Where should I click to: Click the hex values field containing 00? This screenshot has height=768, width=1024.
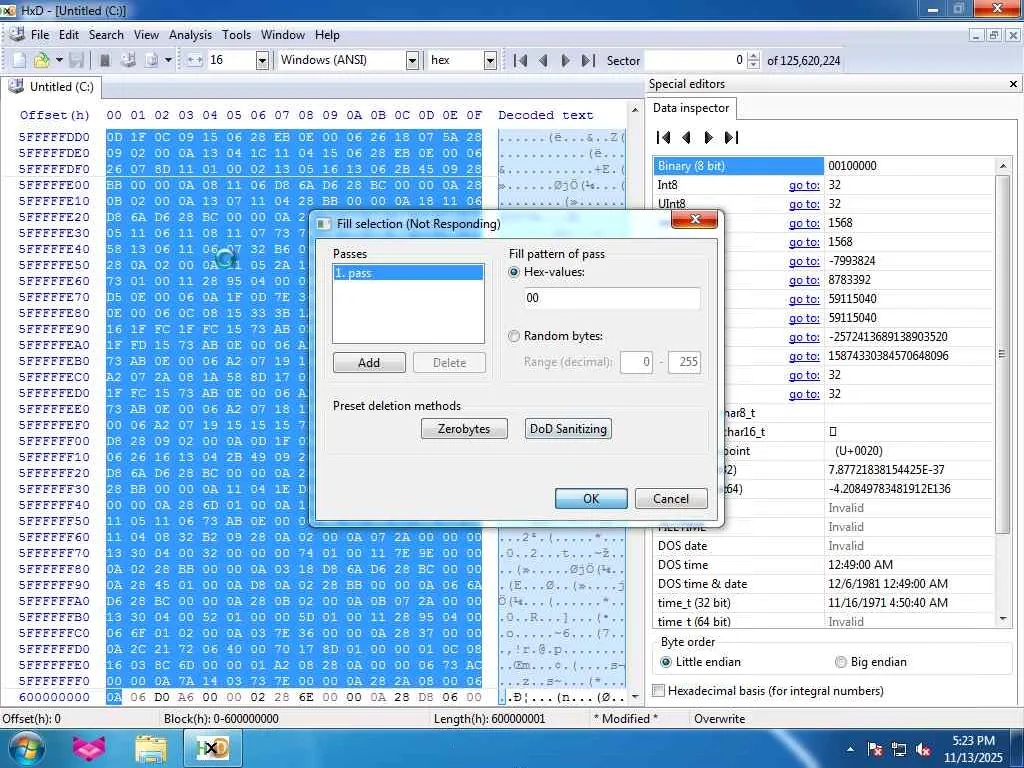click(x=612, y=298)
